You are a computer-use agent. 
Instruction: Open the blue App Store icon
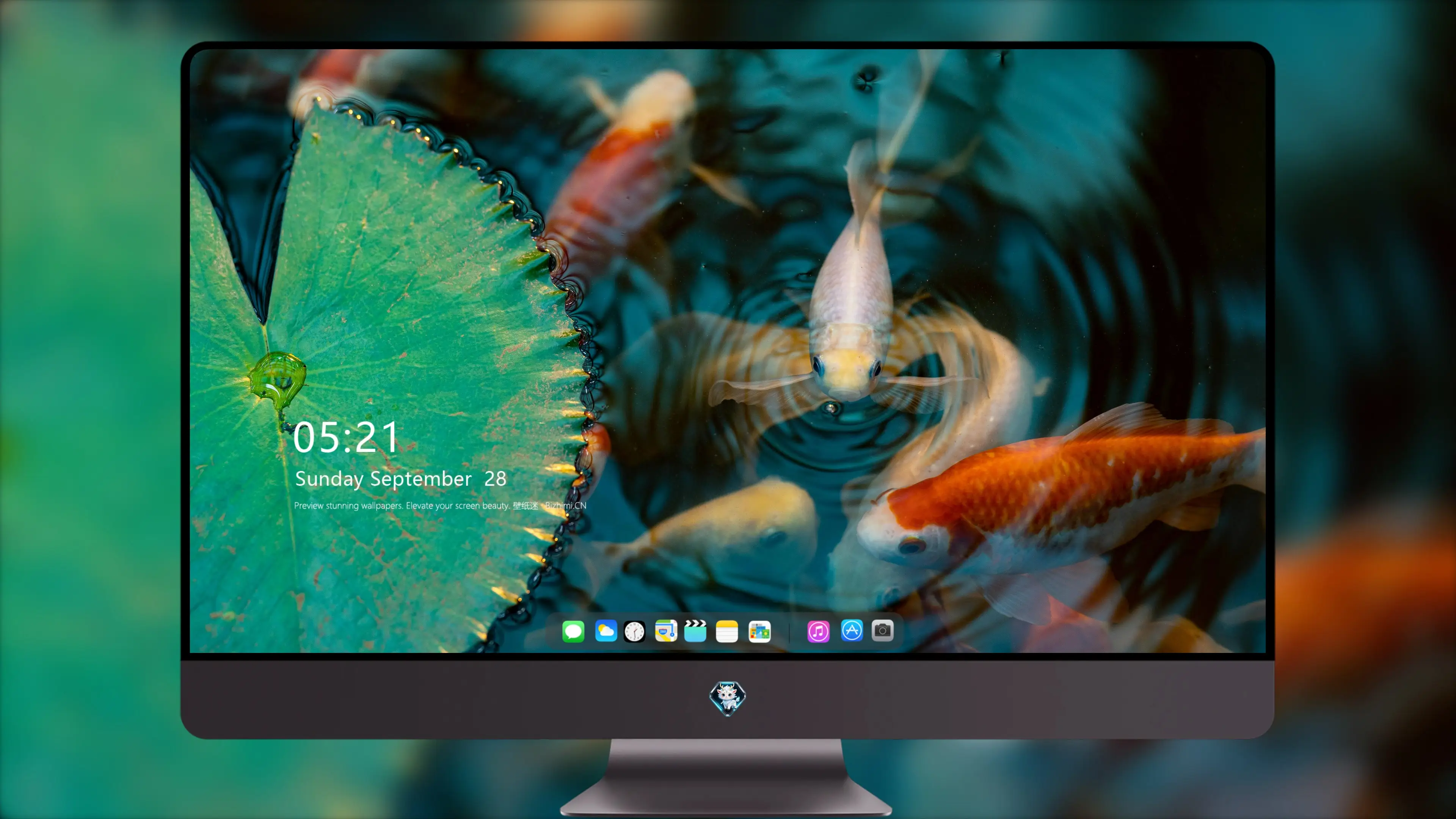tap(852, 630)
